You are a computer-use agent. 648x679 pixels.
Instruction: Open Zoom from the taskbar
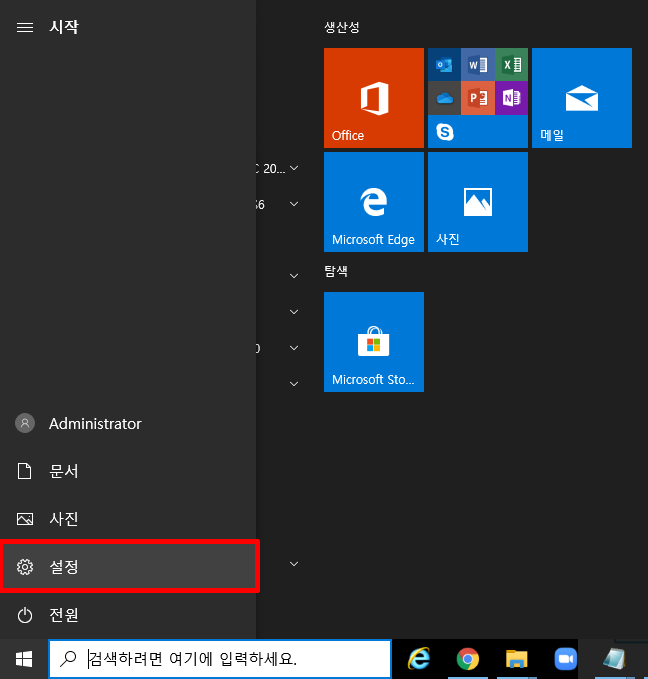click(x=566, y=659)
